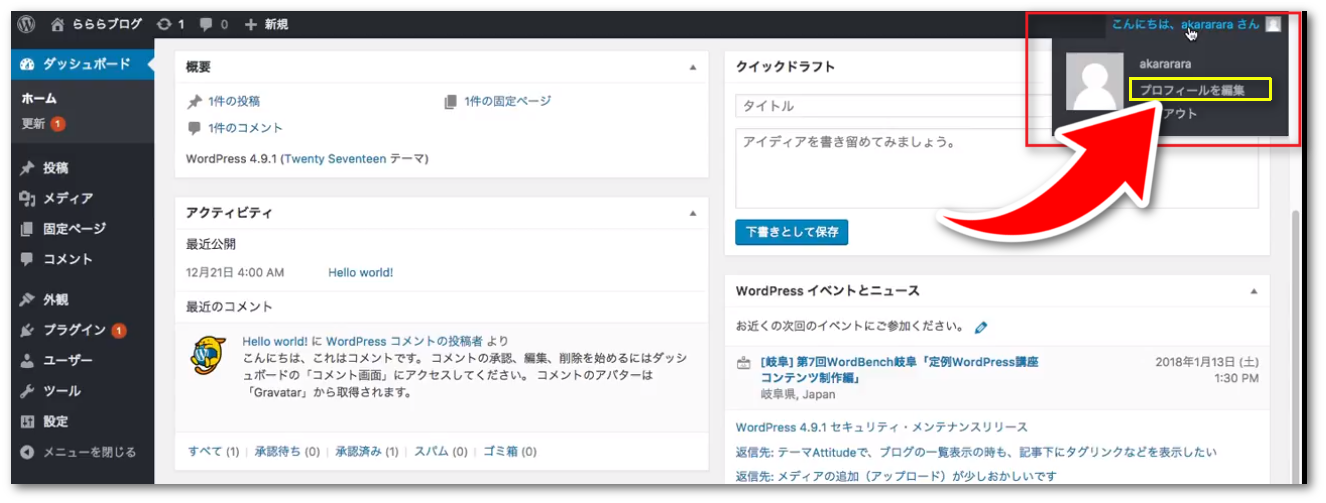Filter comments by スパム (0)
The width and height of the screenshot is (1326, 503).
440,452
